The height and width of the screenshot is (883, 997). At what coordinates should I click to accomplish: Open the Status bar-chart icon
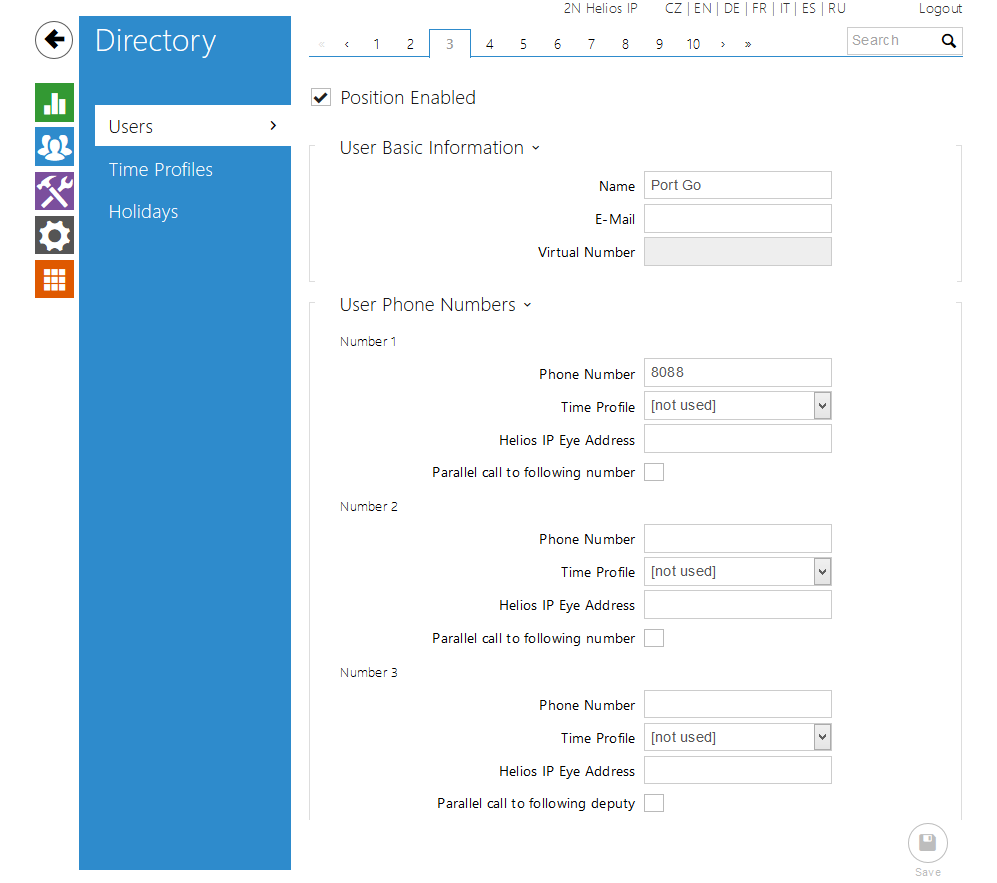coord(54,103)
